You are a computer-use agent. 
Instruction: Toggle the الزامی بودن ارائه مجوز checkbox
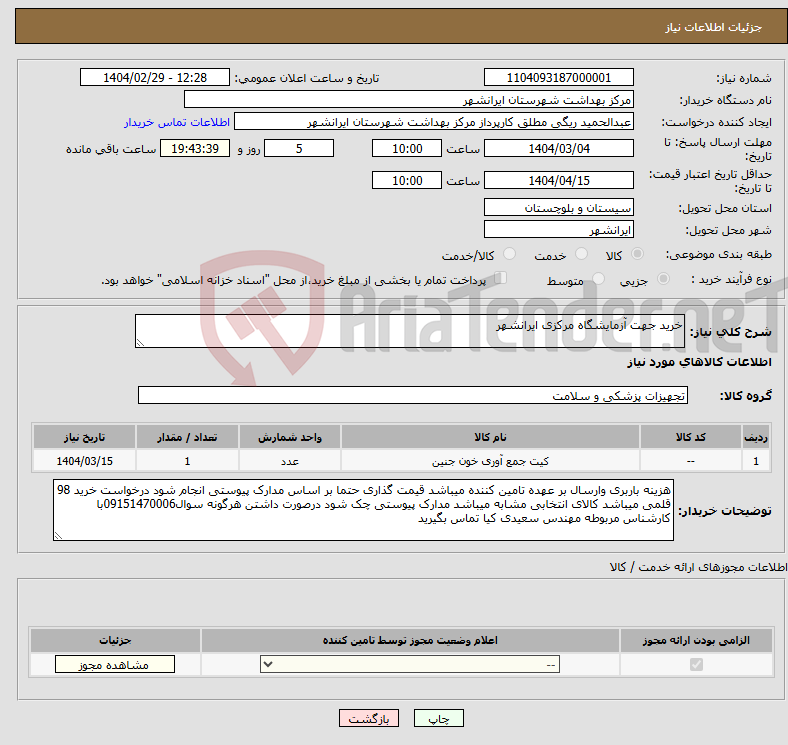click(x=696, y=665)
